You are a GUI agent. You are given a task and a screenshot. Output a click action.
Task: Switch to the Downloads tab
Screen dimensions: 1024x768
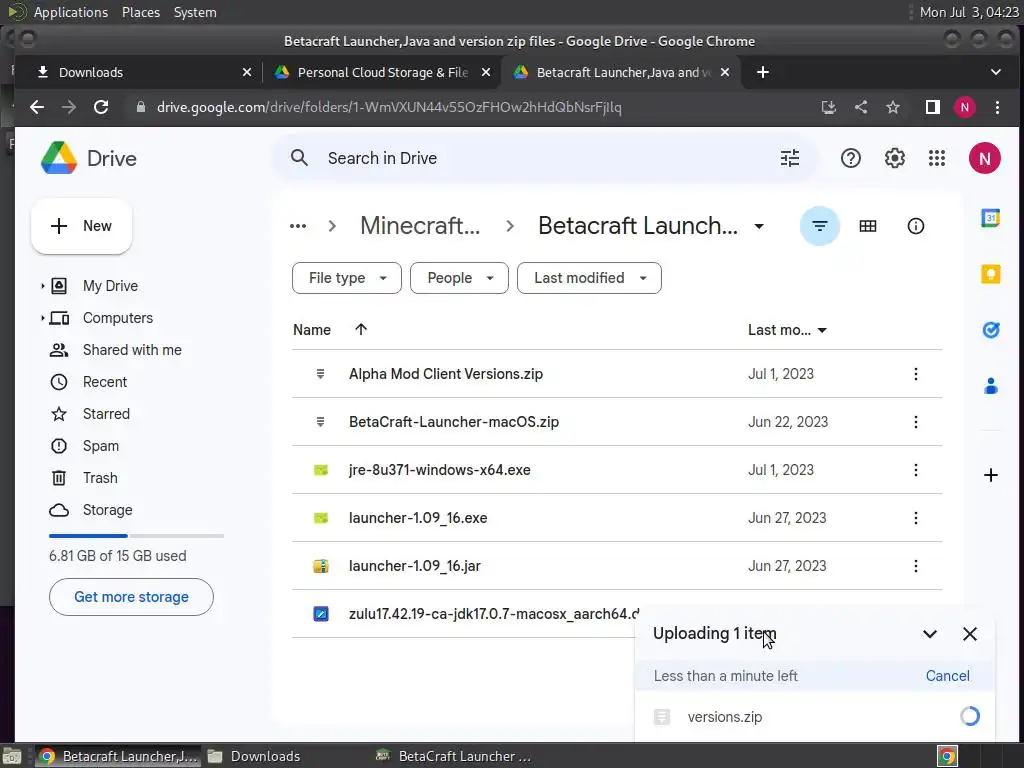[x=138, y=72]
